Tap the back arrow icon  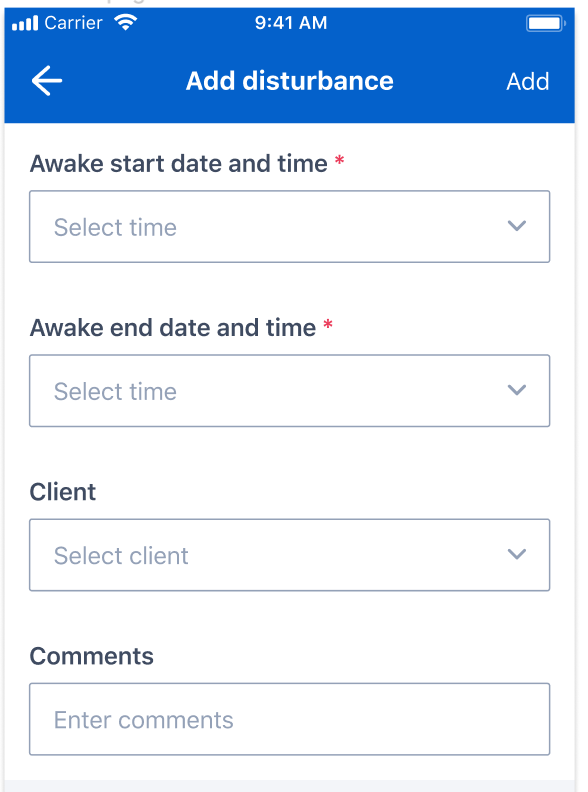click(x=46, y=81)
